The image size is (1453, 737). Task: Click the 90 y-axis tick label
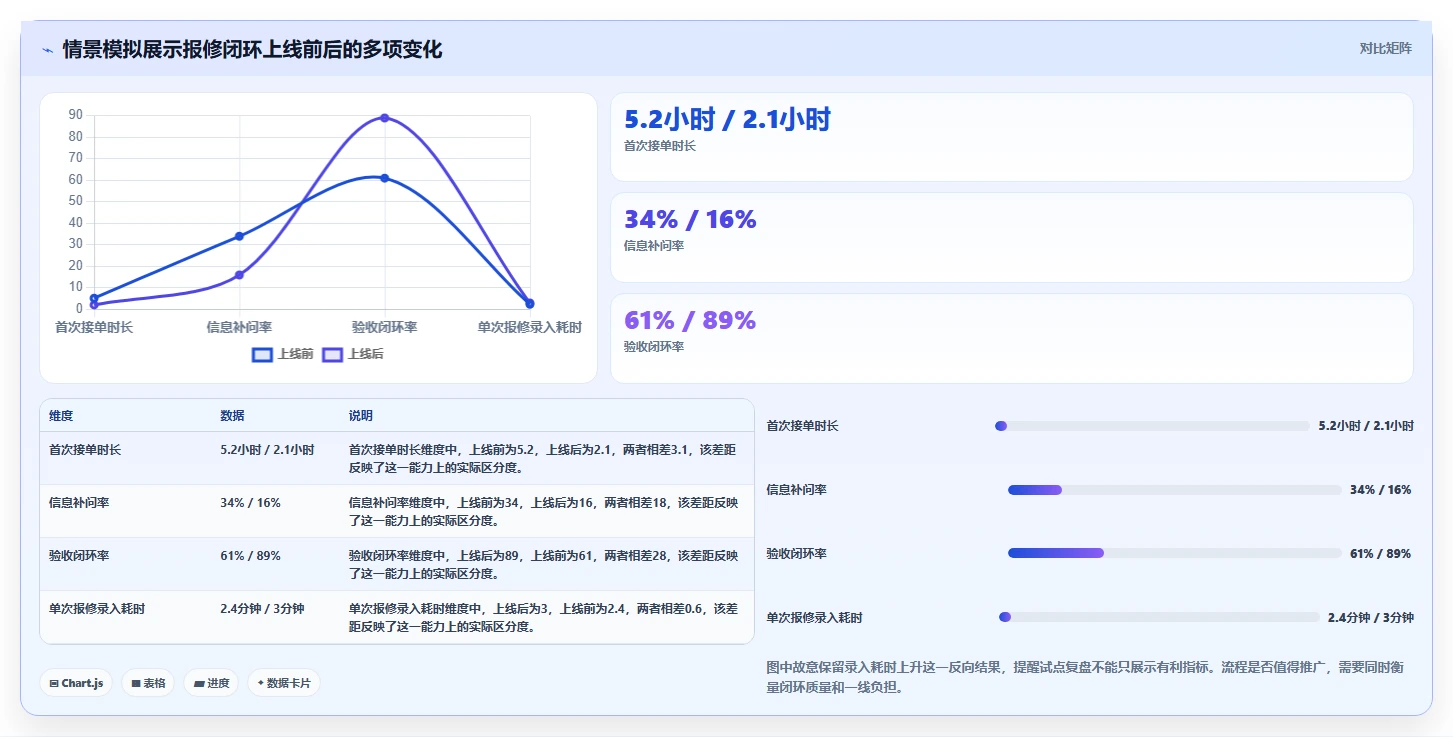coord(76,115)
